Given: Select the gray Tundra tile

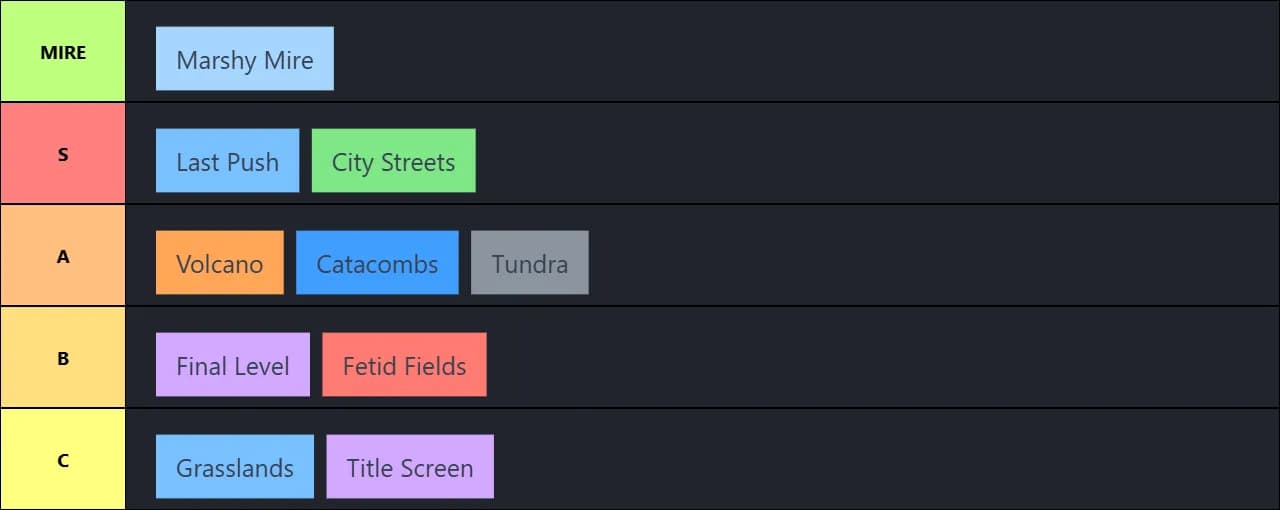Looking at the screenshot, I should click(x=529, y=263).
